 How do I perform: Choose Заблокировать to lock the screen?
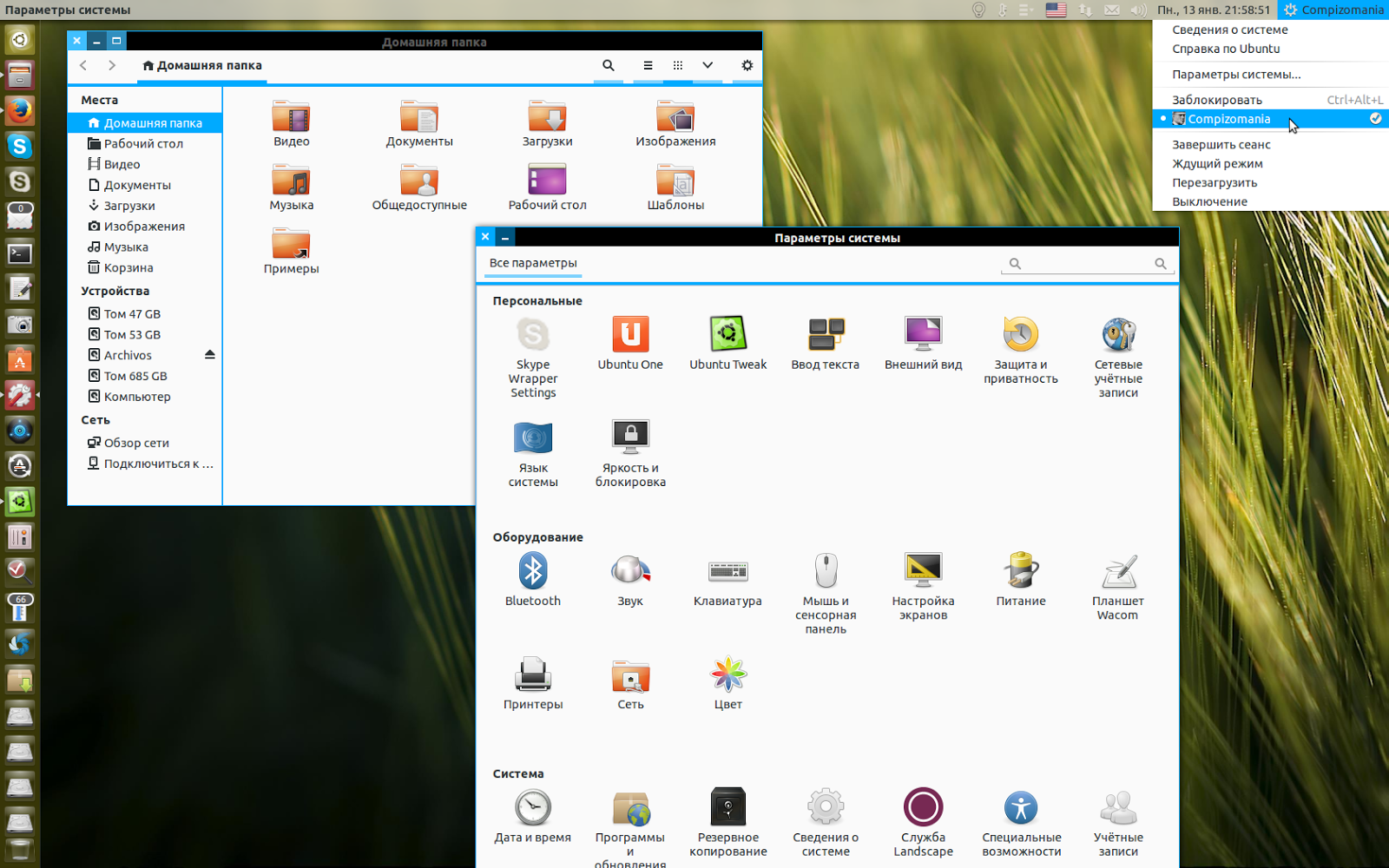[1271, 100]
